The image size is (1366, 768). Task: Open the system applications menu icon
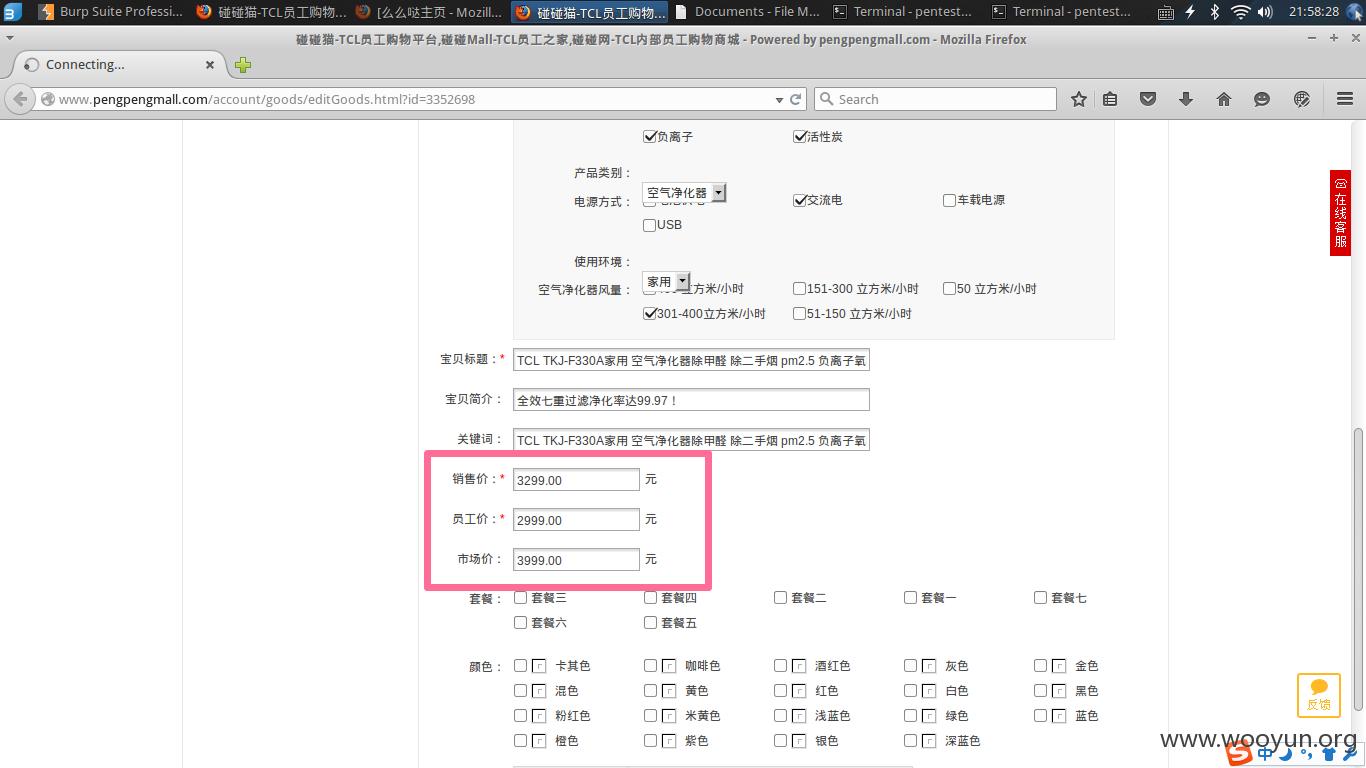tap(11, 12)
